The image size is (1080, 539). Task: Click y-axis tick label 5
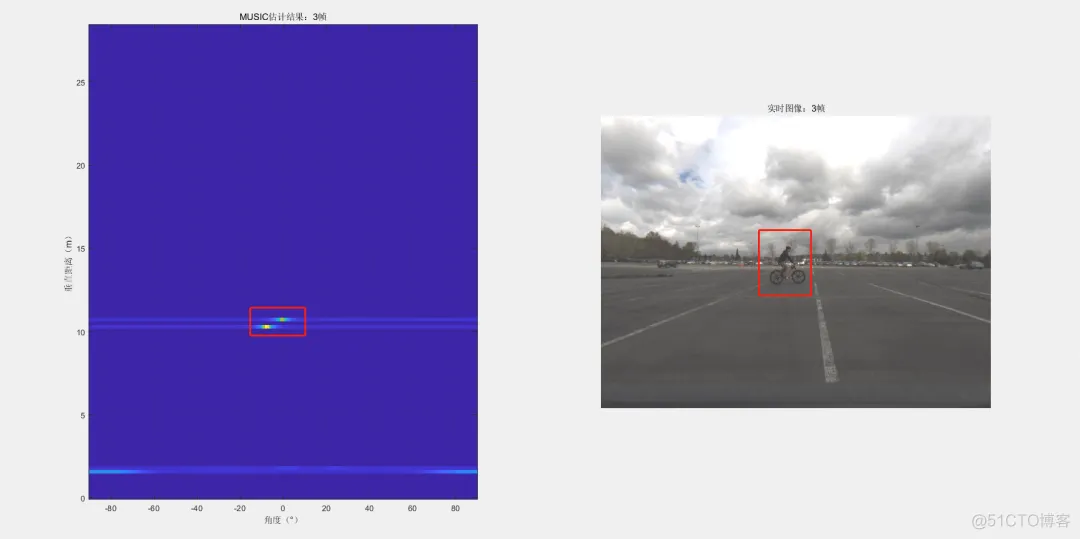point(83,416)
